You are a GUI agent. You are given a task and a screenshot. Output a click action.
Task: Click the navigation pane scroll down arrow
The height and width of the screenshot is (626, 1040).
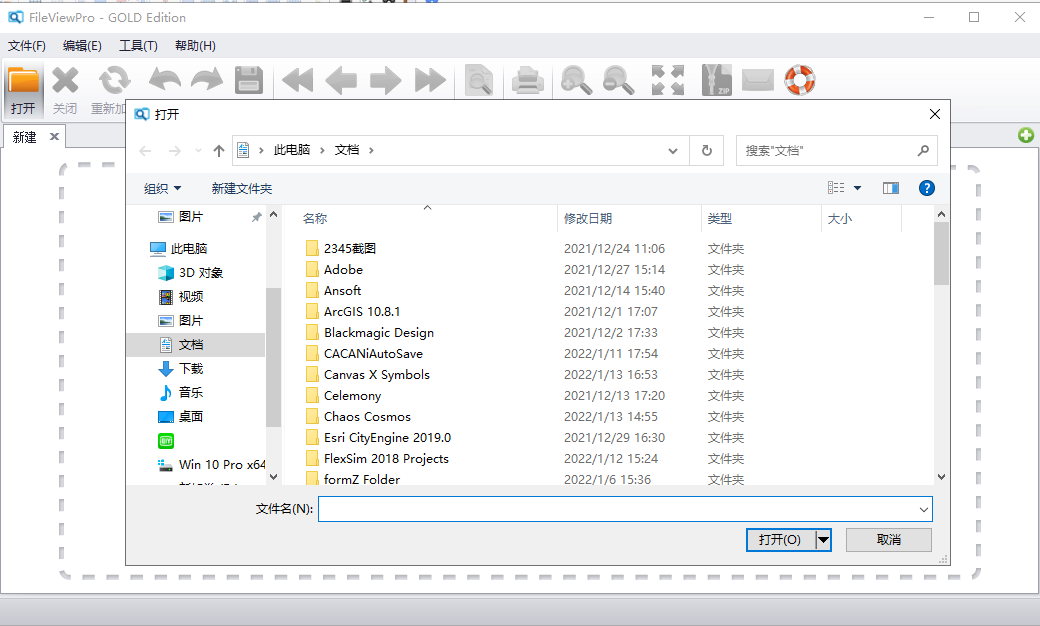coord(273,476)
